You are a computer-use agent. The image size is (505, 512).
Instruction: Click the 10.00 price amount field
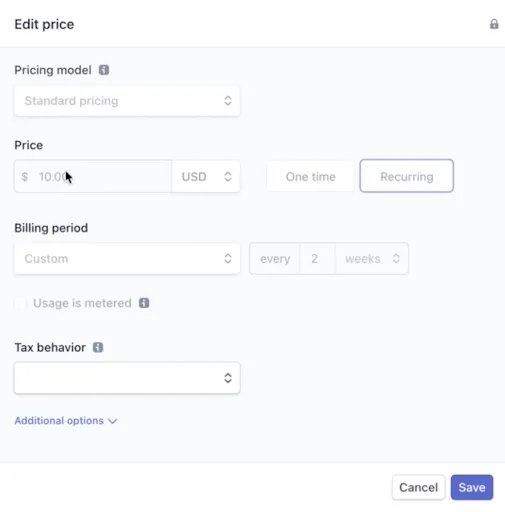[x=93, y=176]
